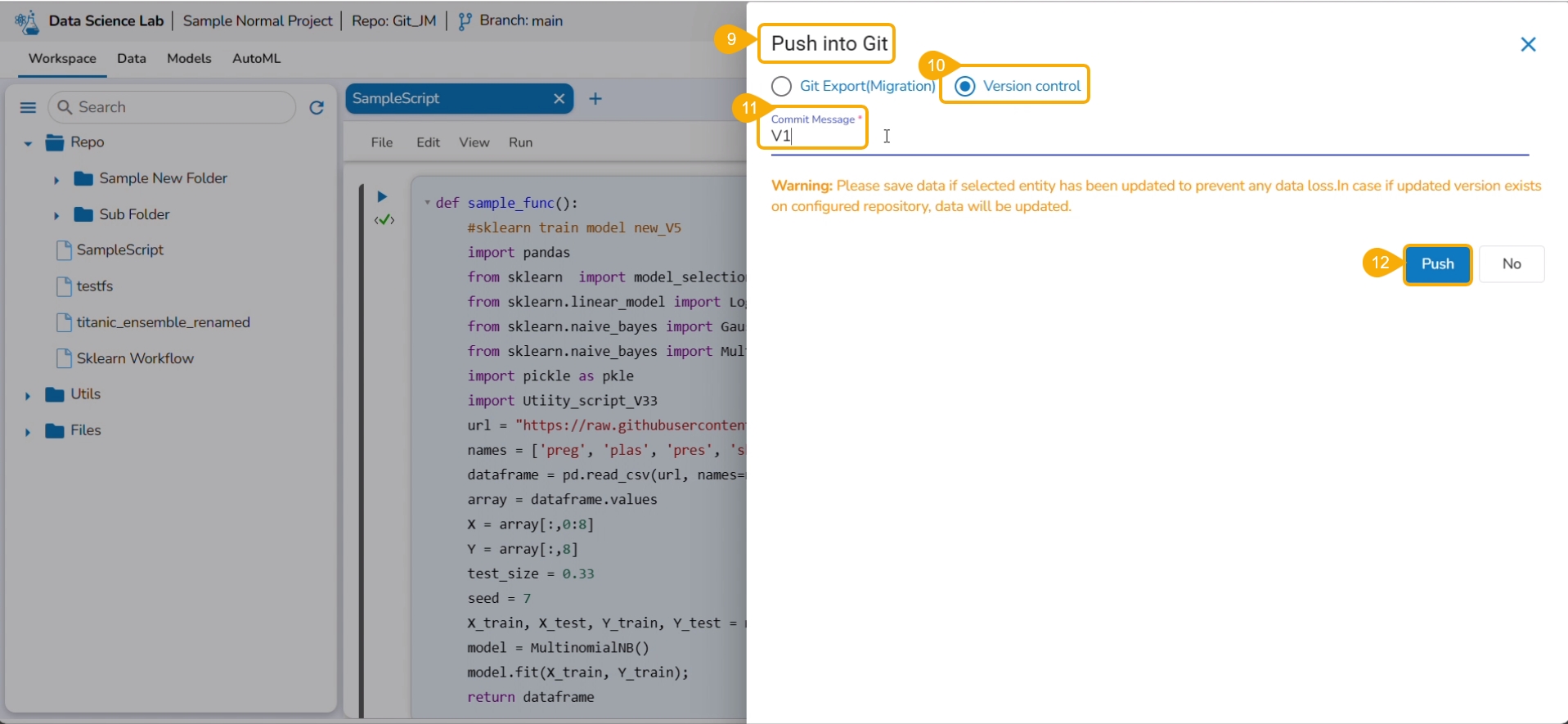Screen dimensions: 1568x724
Task: Select the Sub Folder label
Action: (x=134, y=214)
